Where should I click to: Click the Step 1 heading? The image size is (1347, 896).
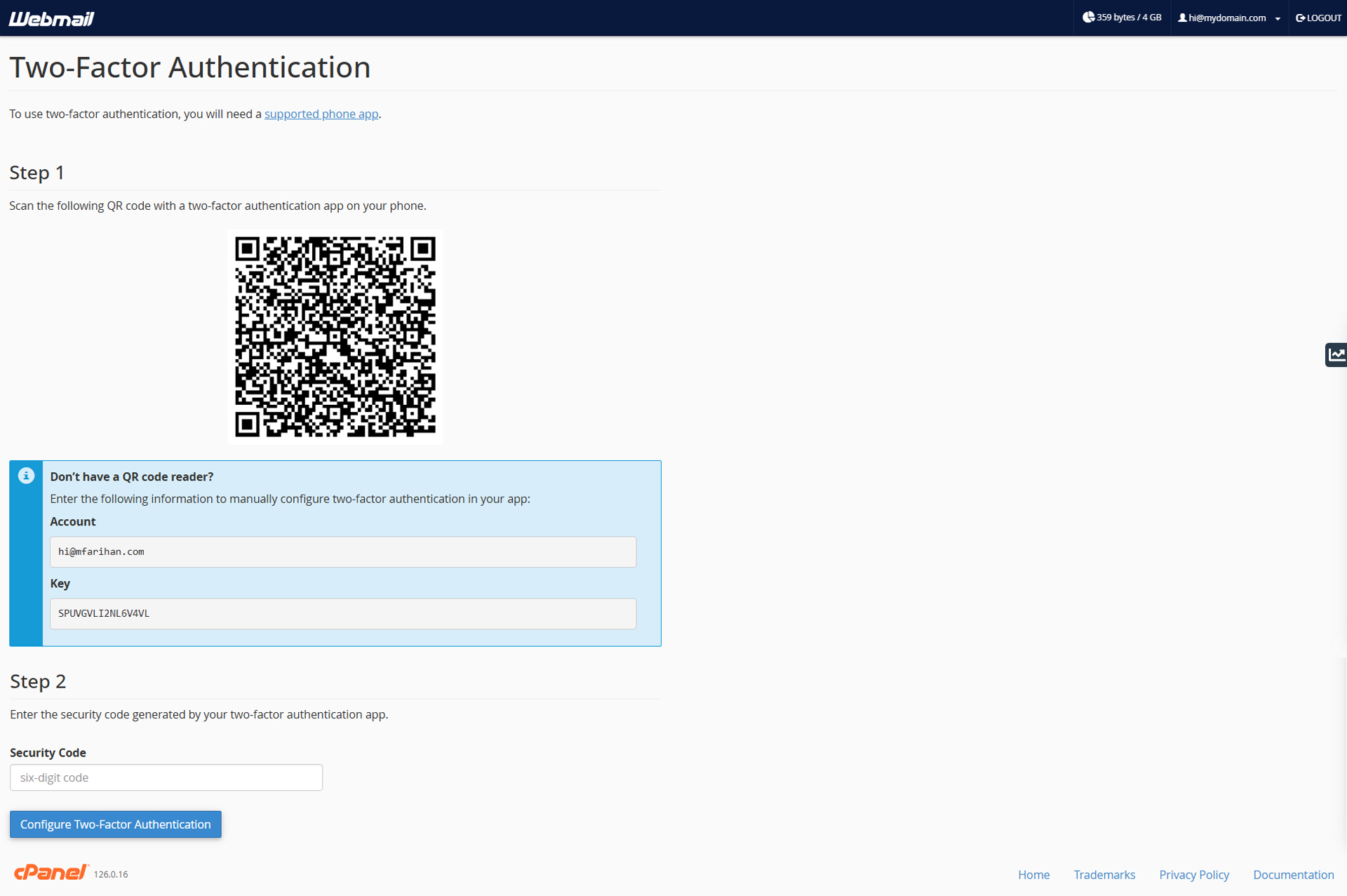[36, 173]
